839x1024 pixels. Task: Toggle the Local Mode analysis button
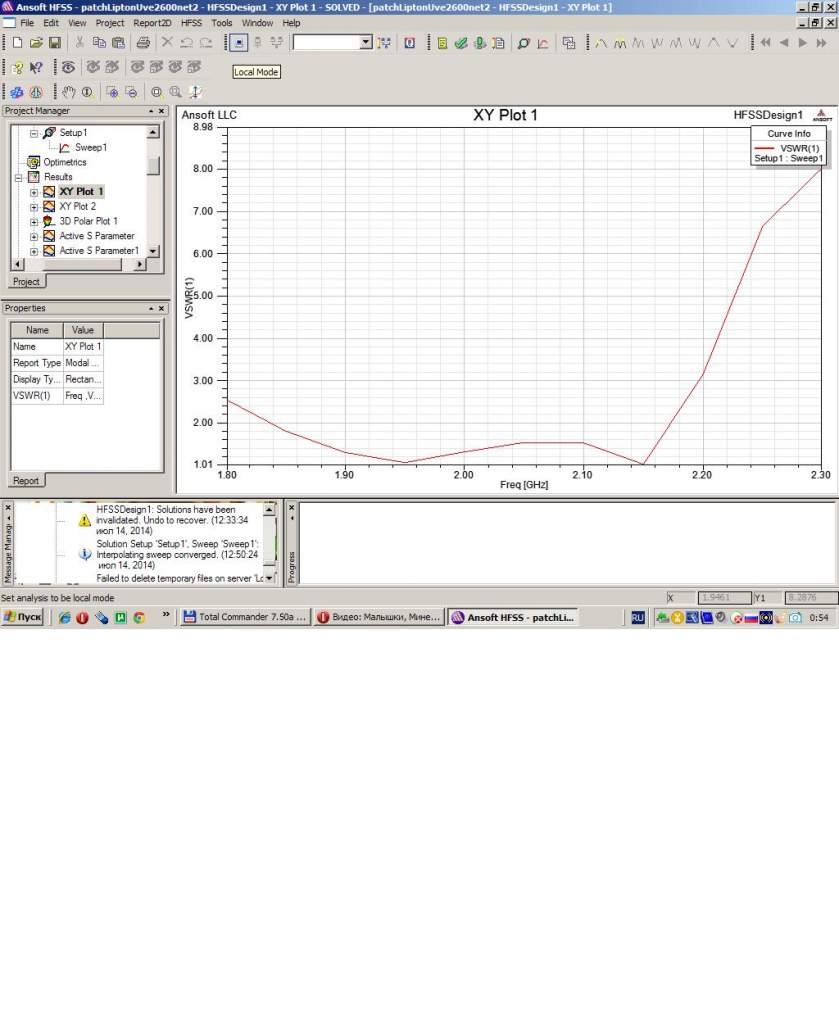click(239, 43)
